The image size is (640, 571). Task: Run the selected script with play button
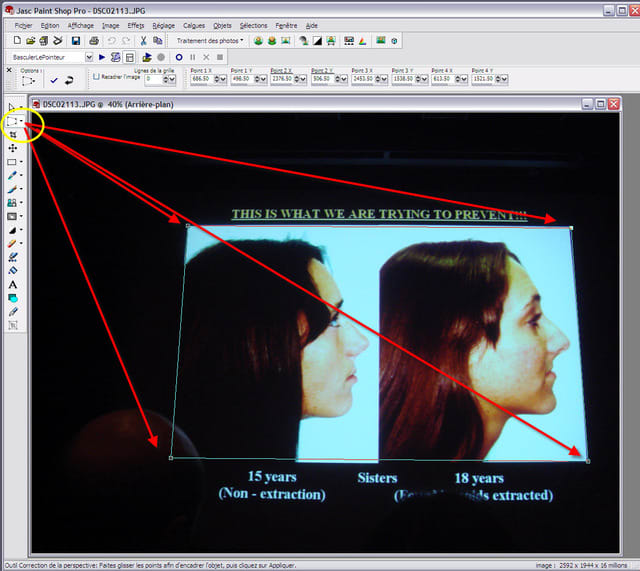102,57
